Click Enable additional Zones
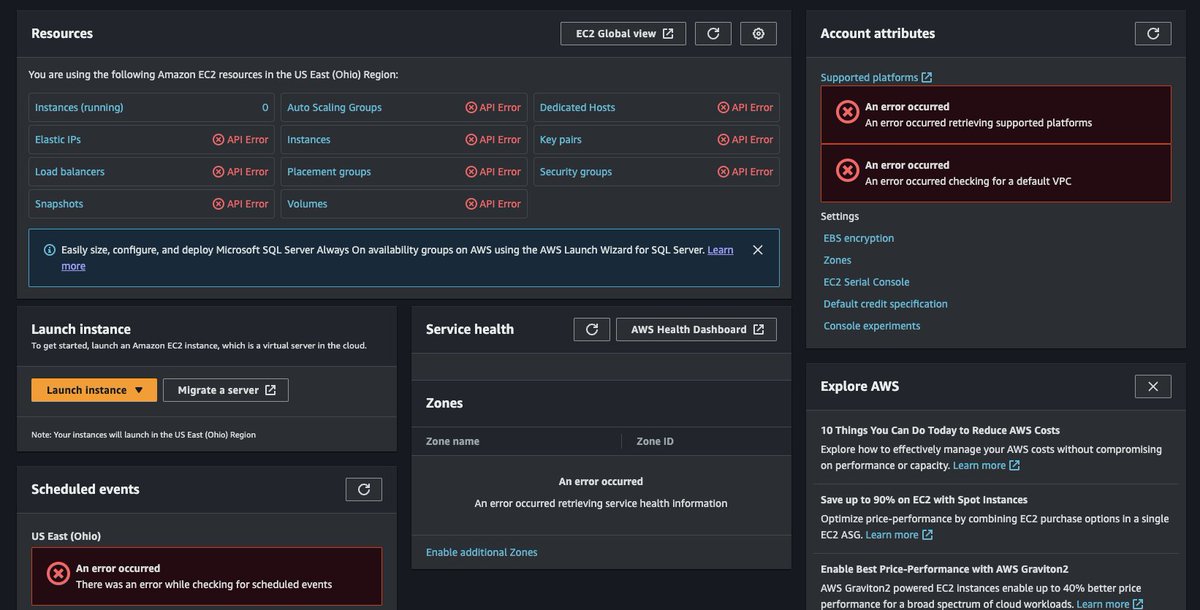This screenshot has width=1200, height=610. coord(481,551)
